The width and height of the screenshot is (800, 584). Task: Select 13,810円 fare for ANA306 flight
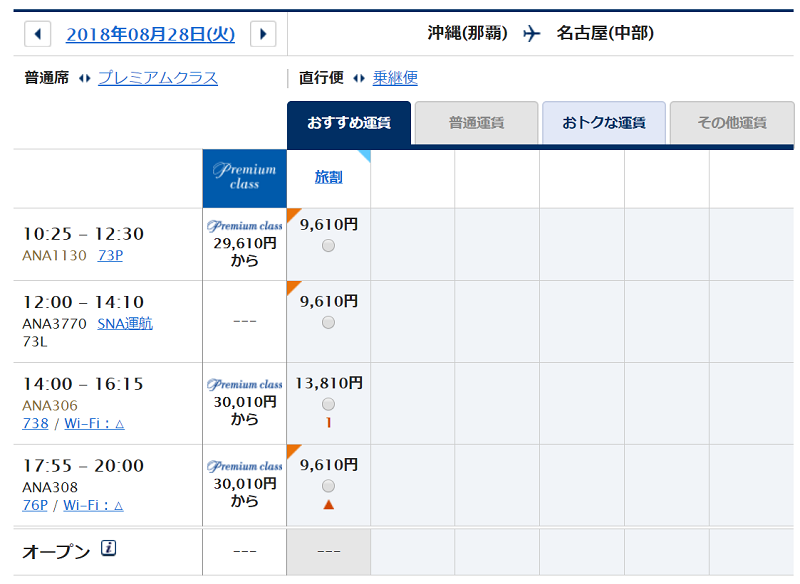tap(329, 404)
